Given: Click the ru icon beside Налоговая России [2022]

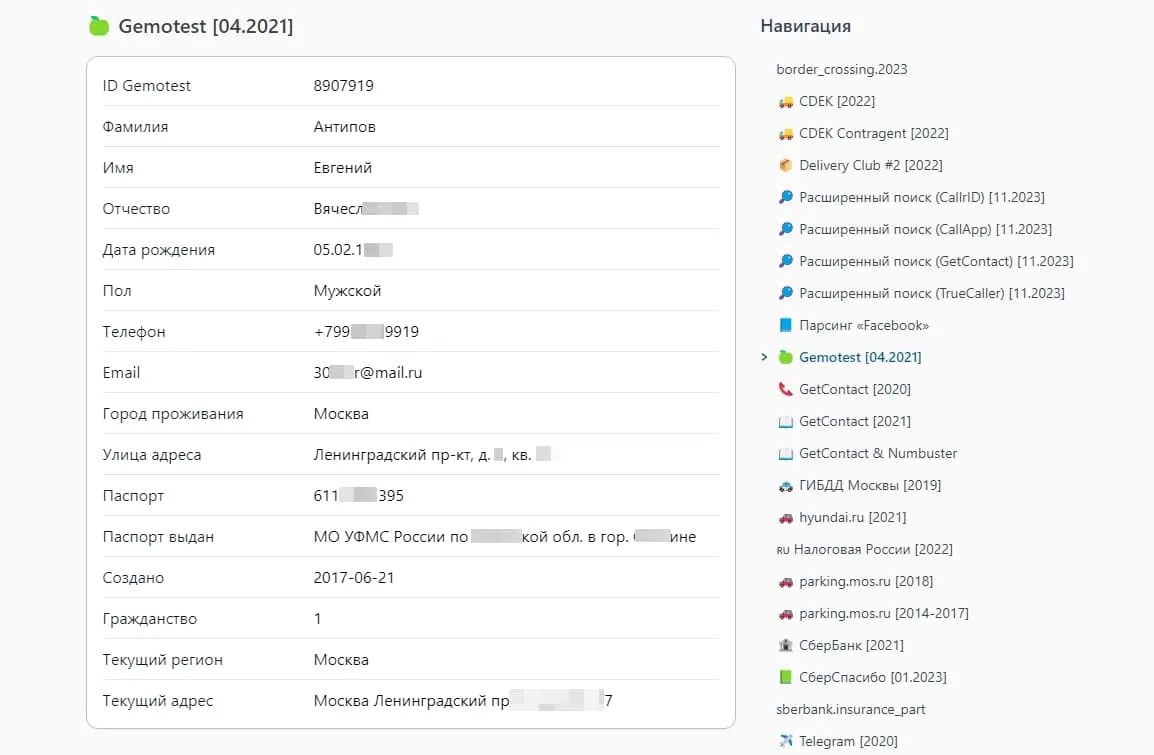Looking at the screenshot, I should 784,549.
